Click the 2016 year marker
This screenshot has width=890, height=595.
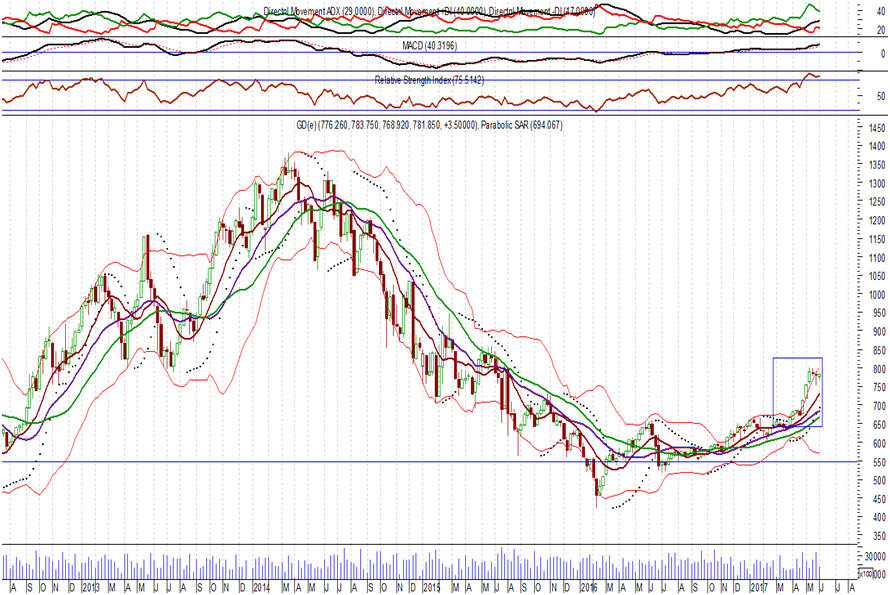coord(593,586)
